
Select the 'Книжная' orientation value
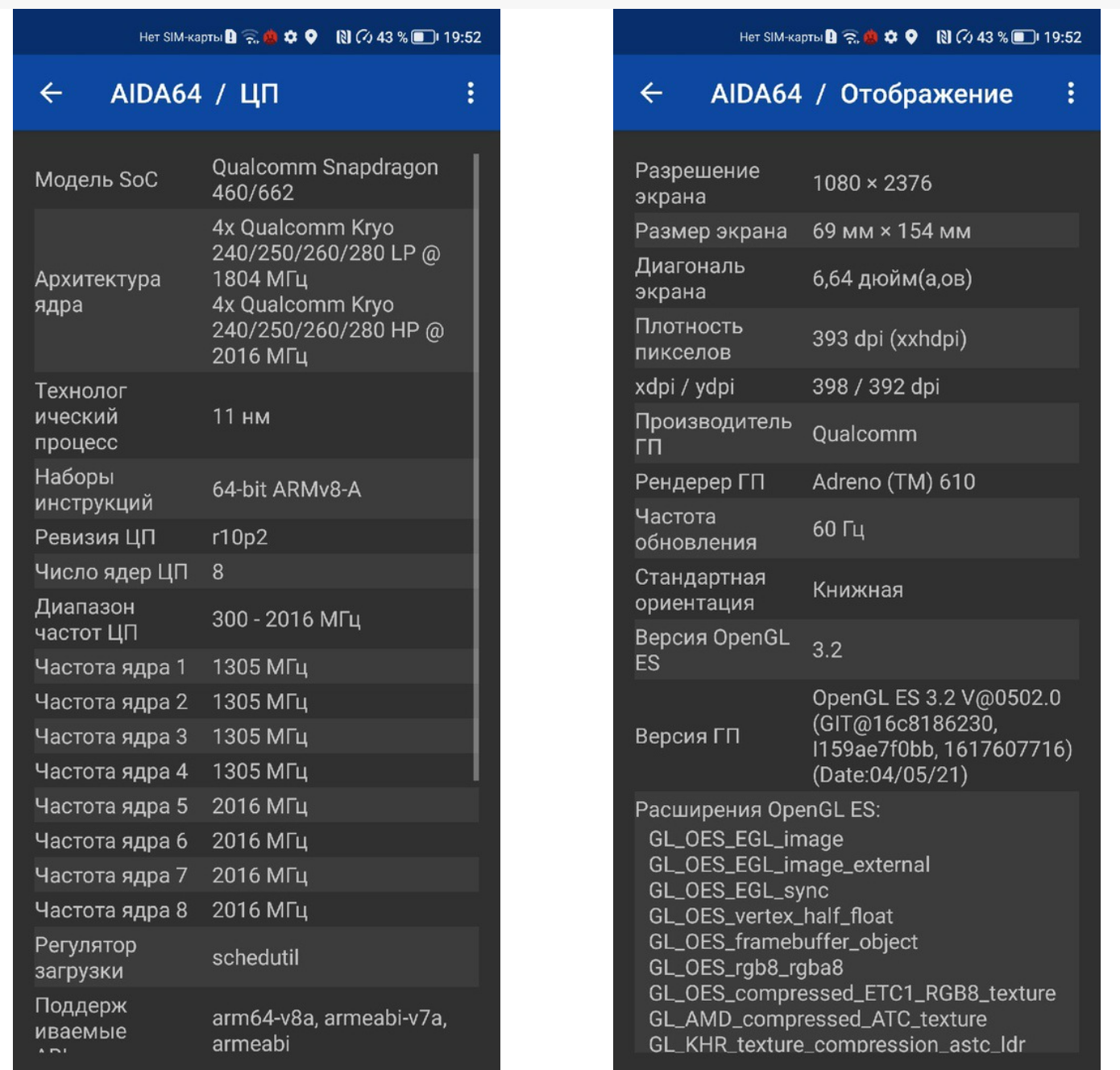coord(857,589)
